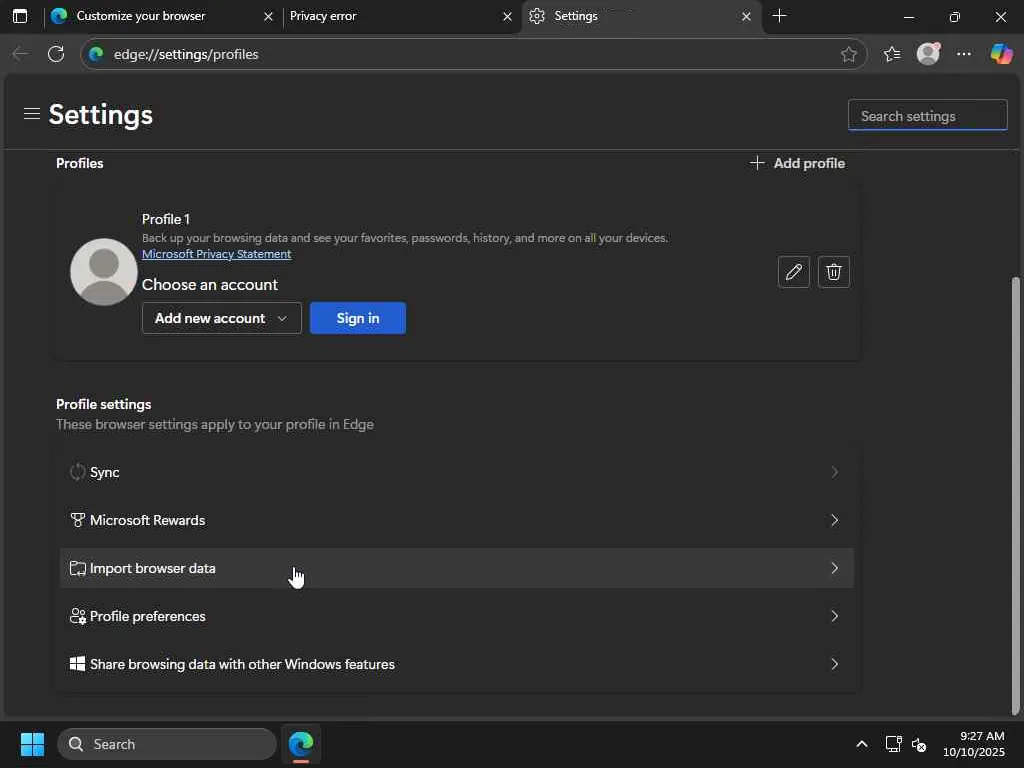Image resolution: width=1024 pixels, height=768 pixels.
Task: Open the tab actions menu icon
Action: [20, 16]
